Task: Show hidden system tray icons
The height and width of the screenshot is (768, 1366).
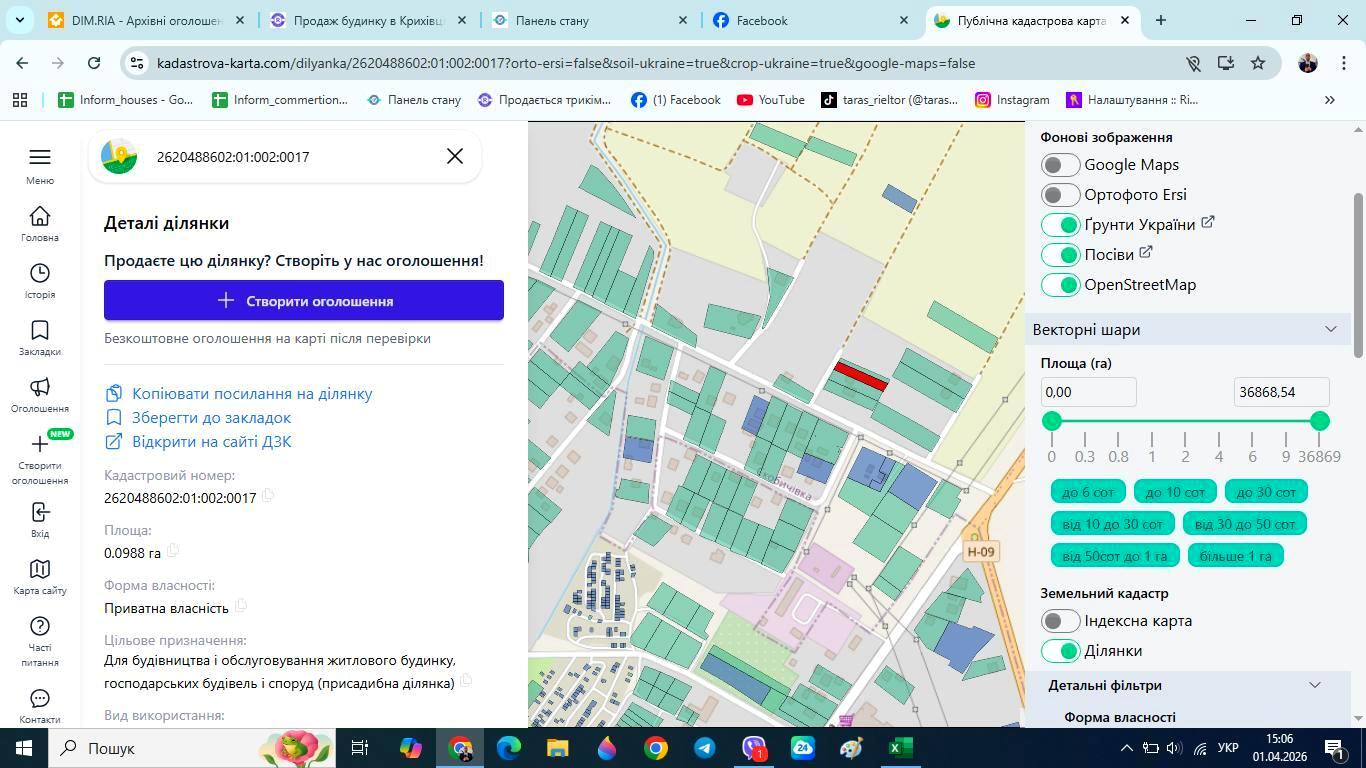Action: pos(1126,748)
